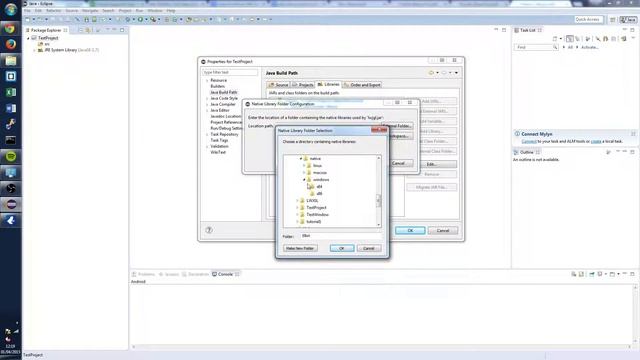Image resolution: width=640 pixels, height=360 pixels.
Task: Click OK in Native Library Folder Selection
Action: coord(342,248)
